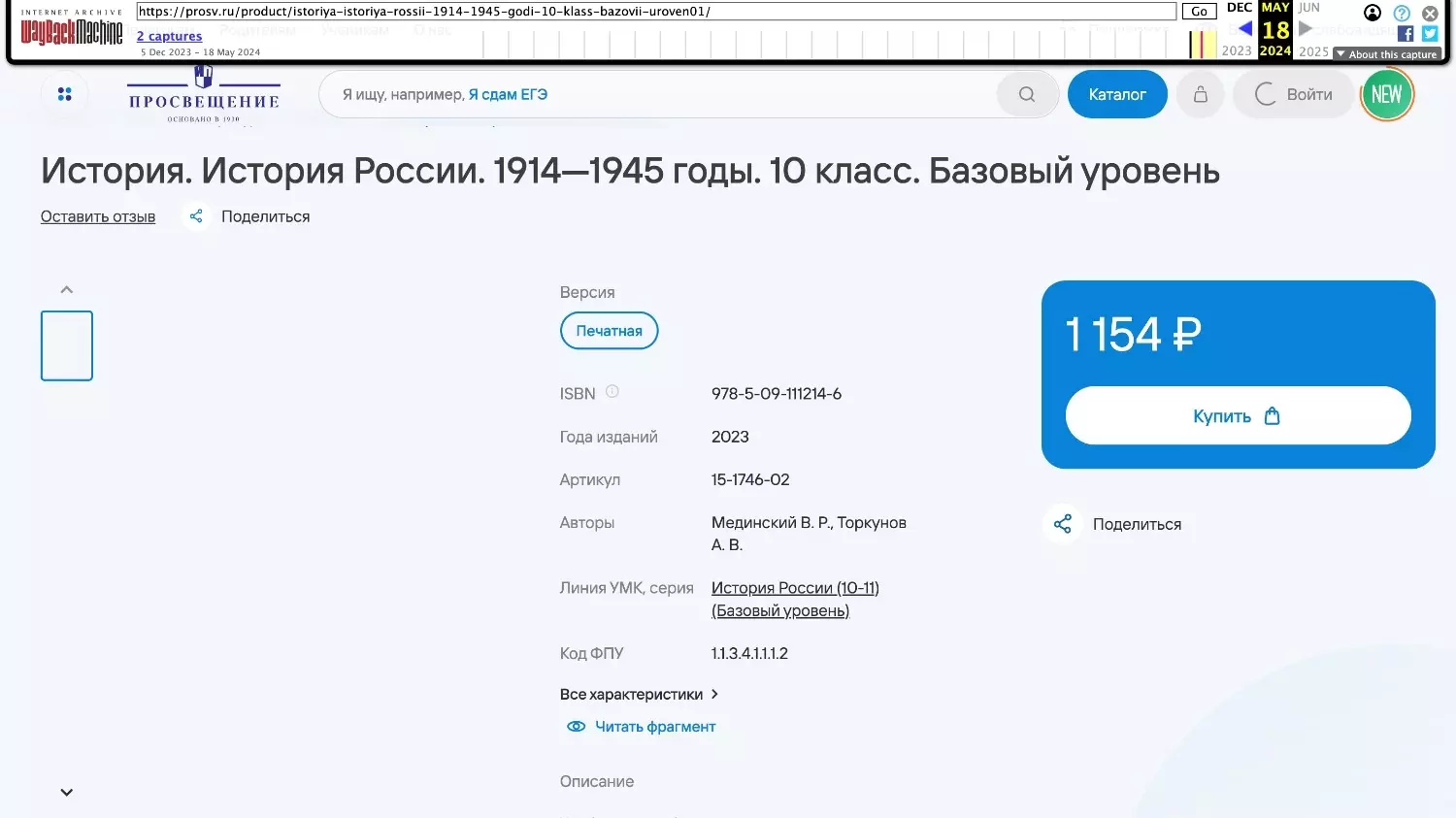Share capture on Facebook
The width and height of the screenshot is (1456, 818).
[x=1406, y=34]
